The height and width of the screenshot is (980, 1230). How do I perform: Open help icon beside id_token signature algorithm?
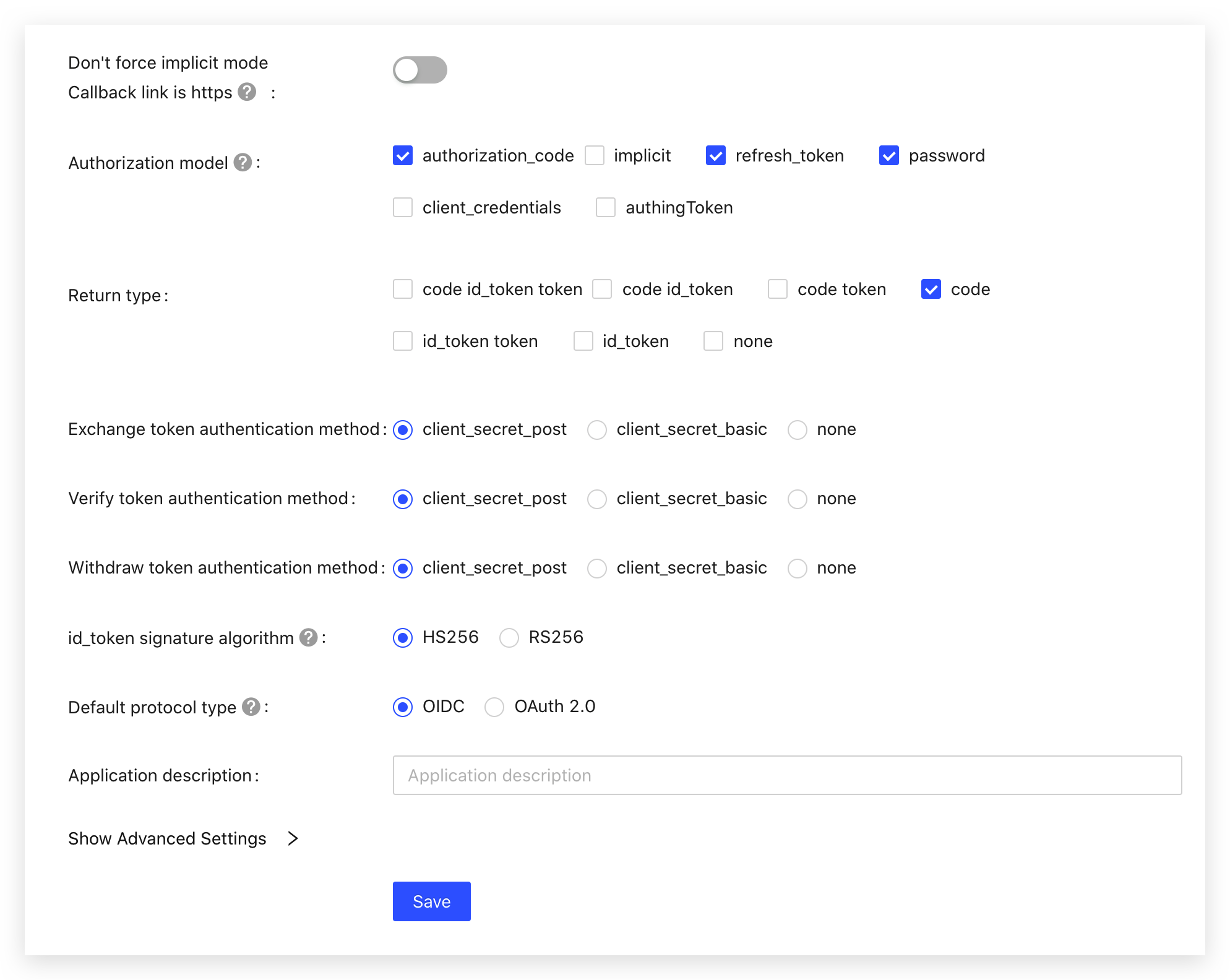[308, 637]
